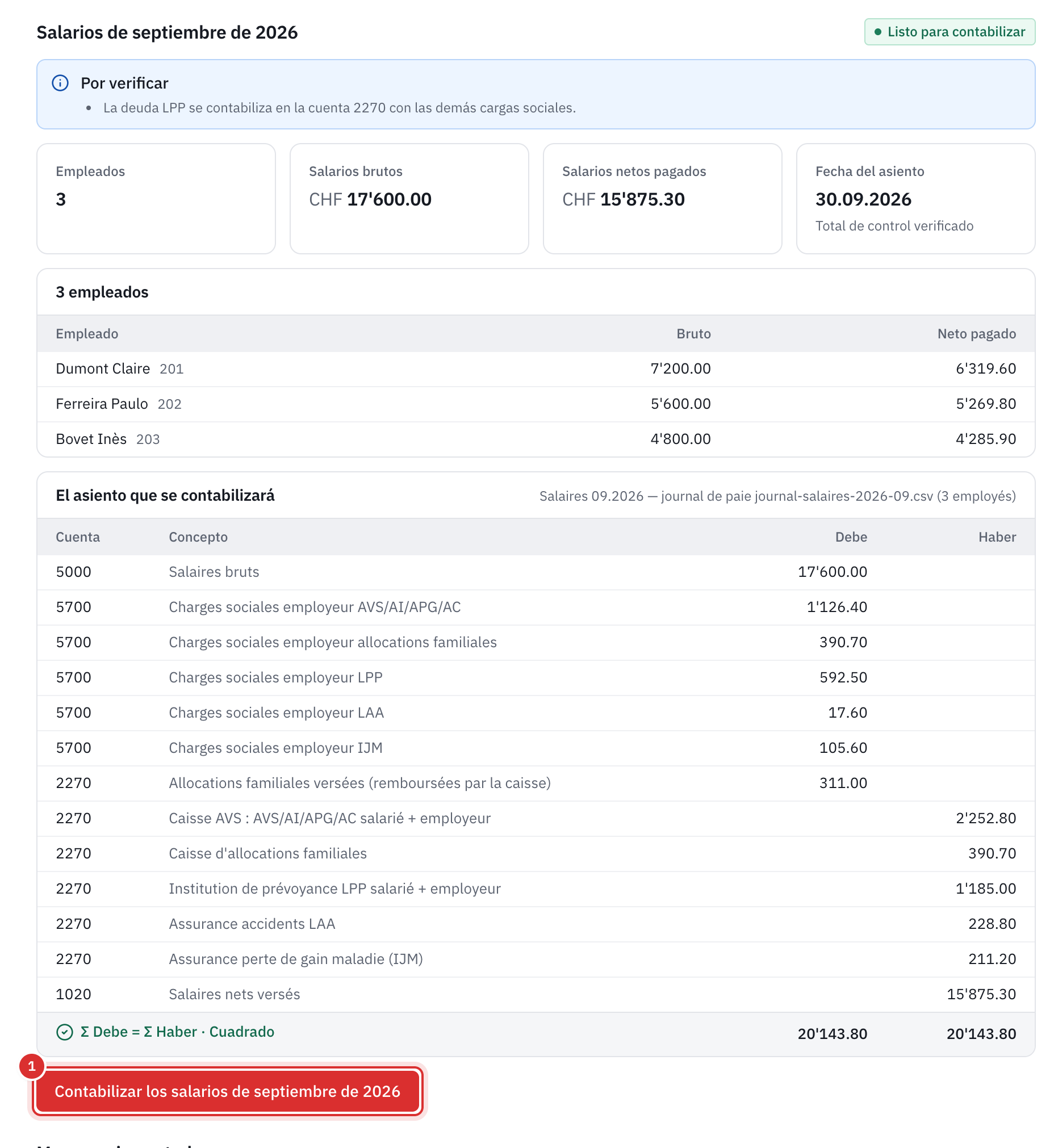This screenshot has height=1148, width=1054.
Task: Open the Salarios netos pagados card
Action: (662, 199)
